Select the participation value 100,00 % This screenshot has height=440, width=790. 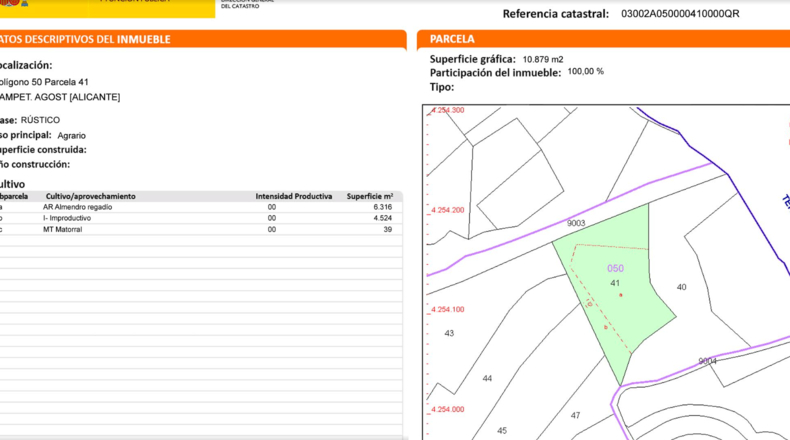[x=585, y=72]
